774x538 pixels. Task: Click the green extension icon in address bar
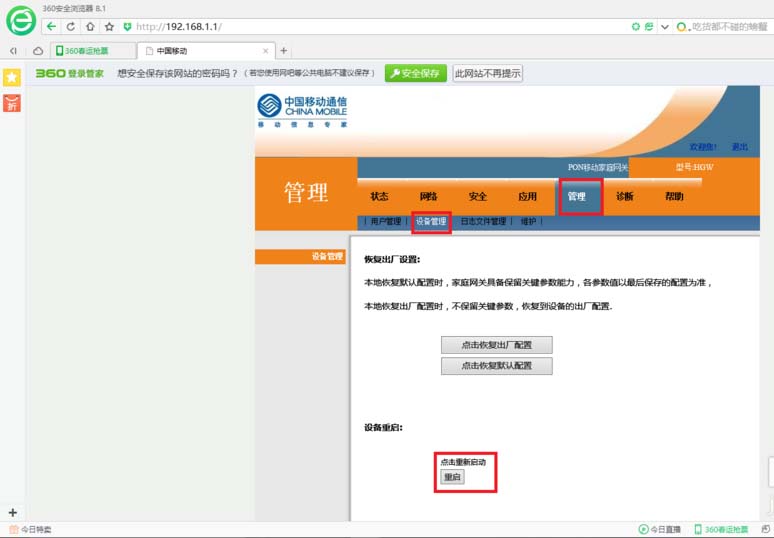tap(636, 27)
